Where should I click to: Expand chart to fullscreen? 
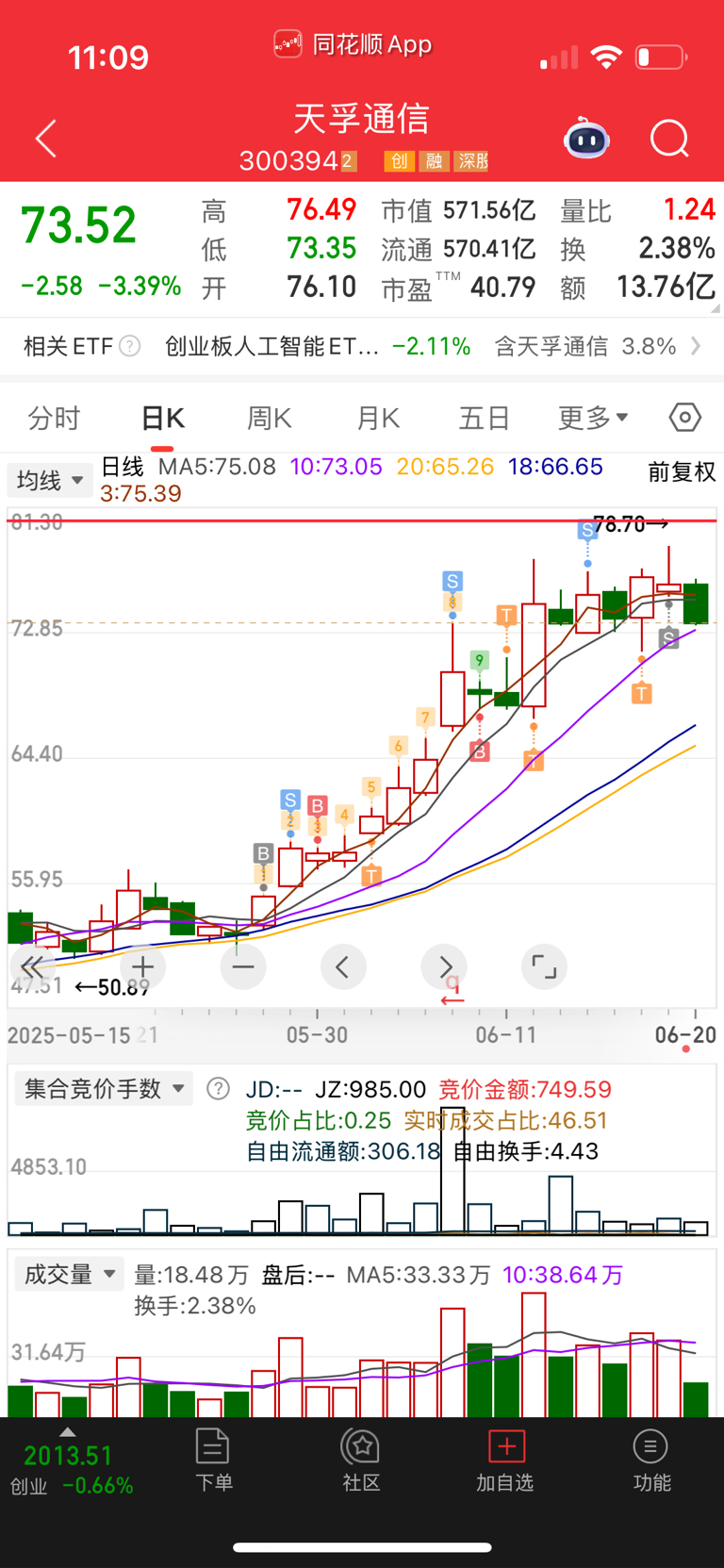point(544,966)
